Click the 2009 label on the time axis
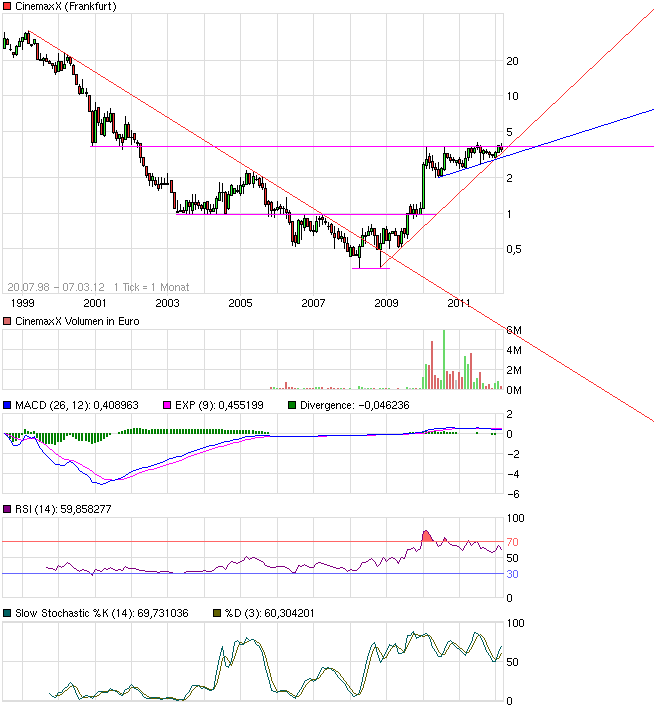Image resolution: width=654 pixels, height=710 pixels. (386, 302)
